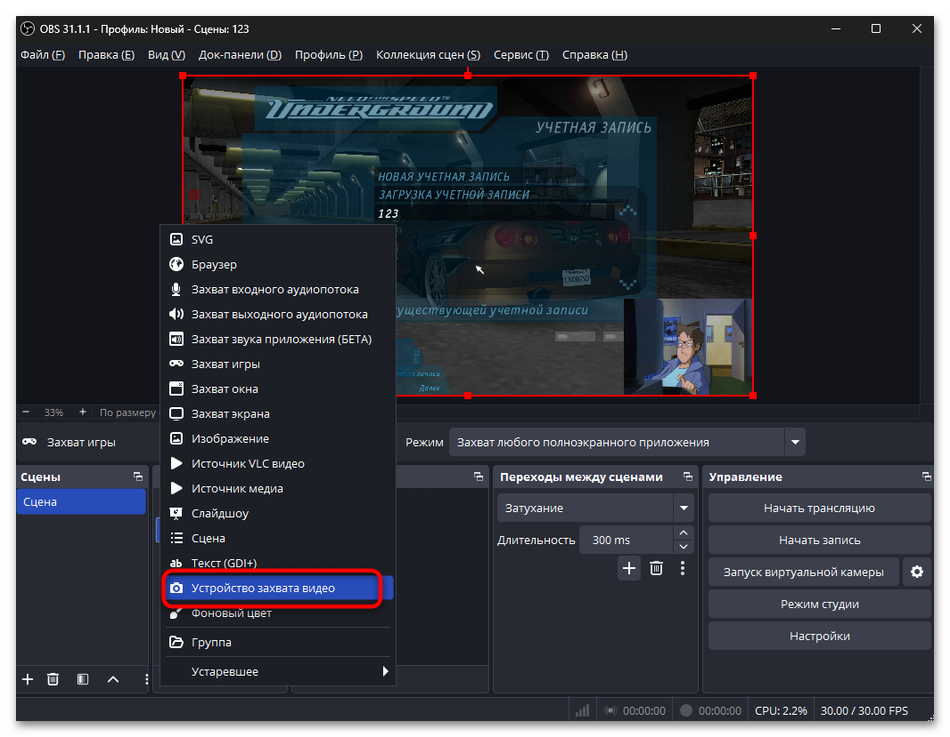Add a Браузер source

279,264
